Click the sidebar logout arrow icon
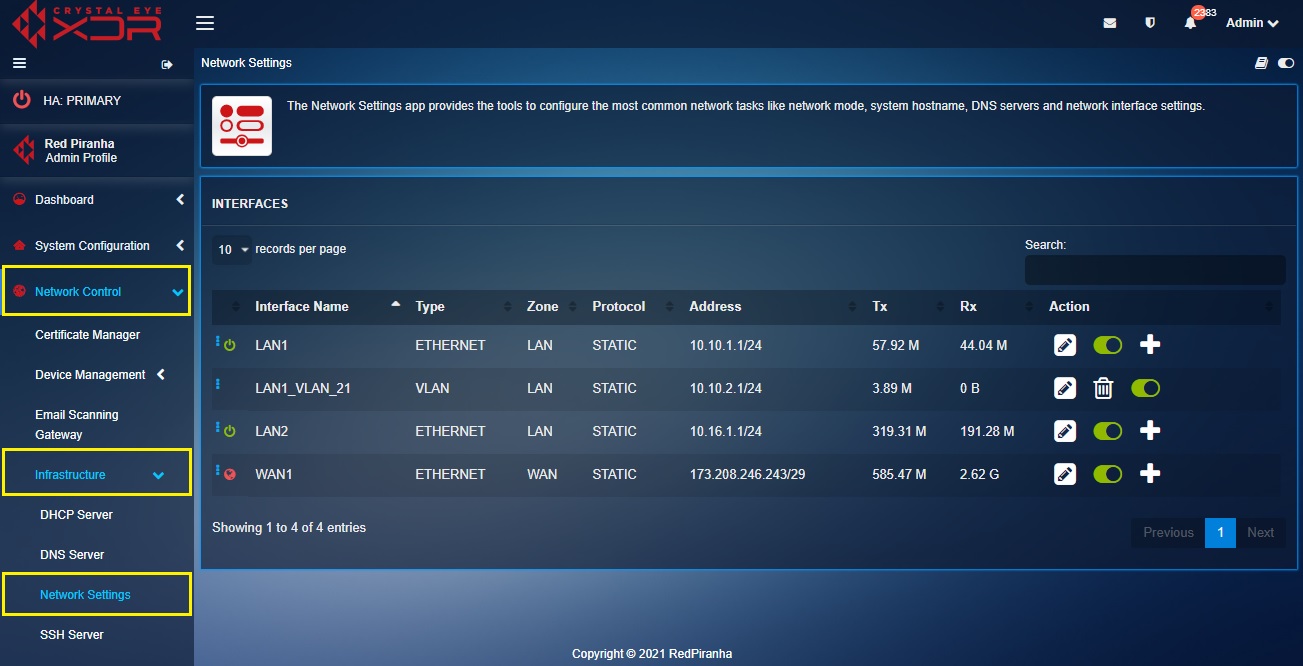 click(x=167, y=65)
